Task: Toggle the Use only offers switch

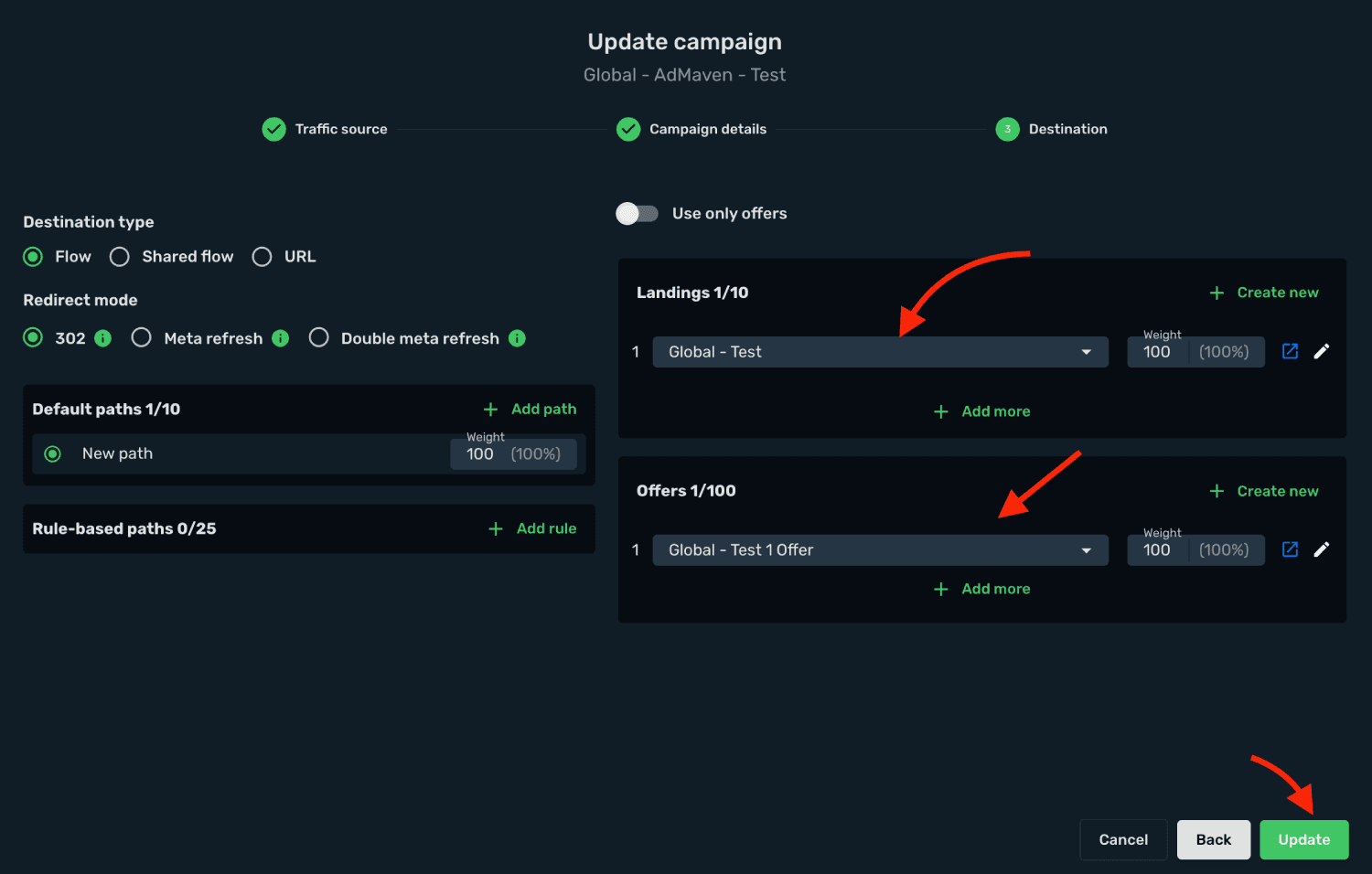Action: pos(638,213)
